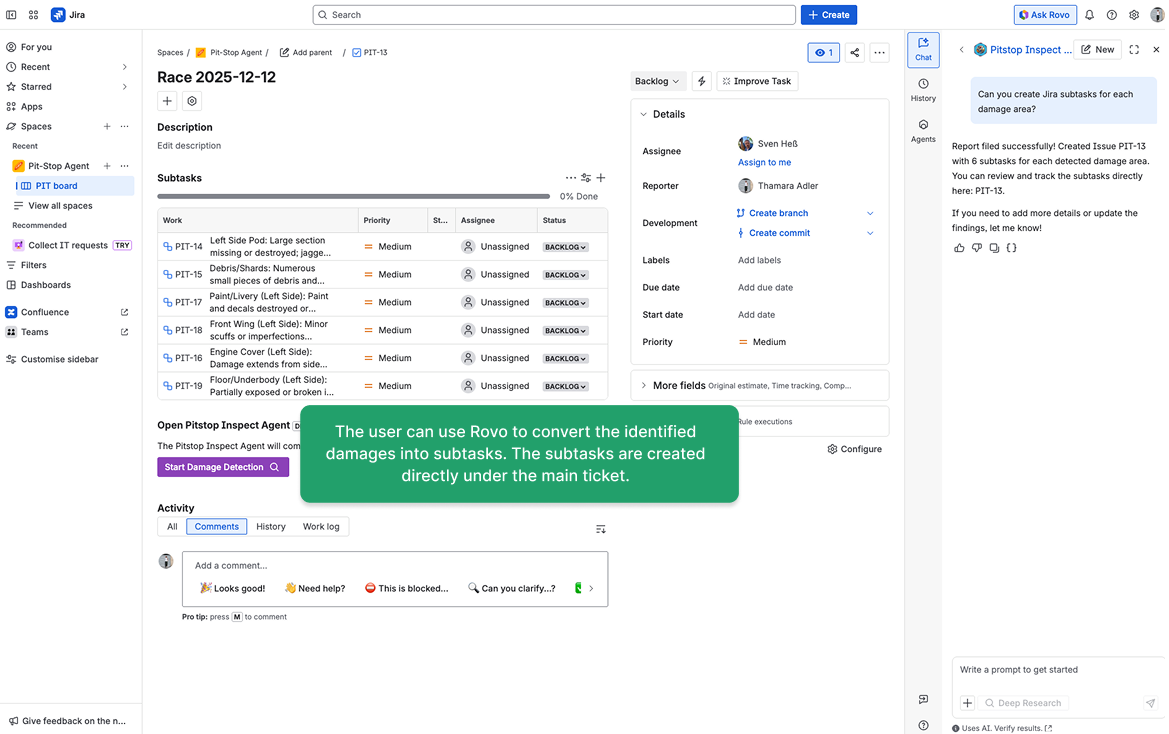Click the plus attach icon in Rovo prompt box
The width and height of the screenshot is (1169, 734).
(968, 703)
